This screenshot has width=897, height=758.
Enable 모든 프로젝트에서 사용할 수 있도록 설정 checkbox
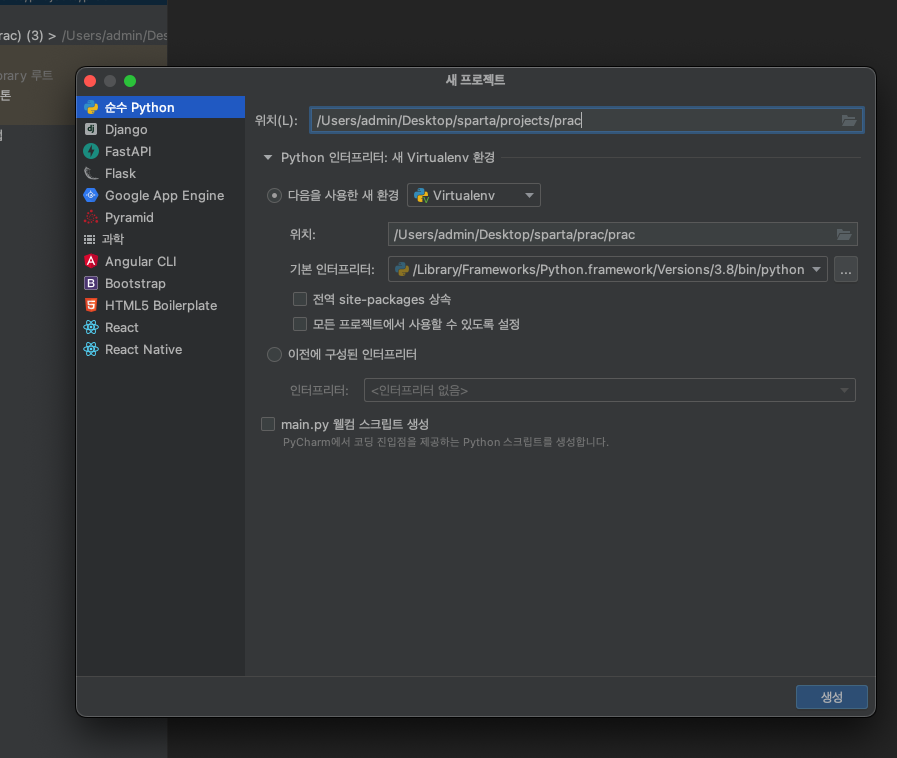pos(300,324)
